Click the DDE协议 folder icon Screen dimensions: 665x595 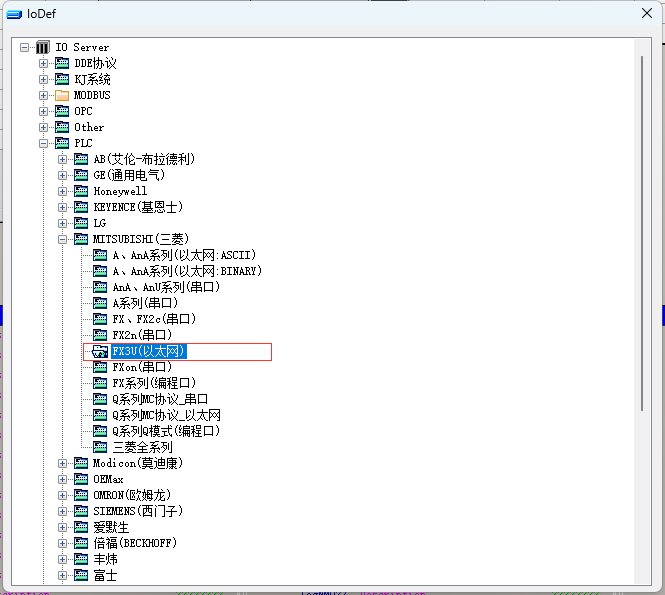[62, 63]
